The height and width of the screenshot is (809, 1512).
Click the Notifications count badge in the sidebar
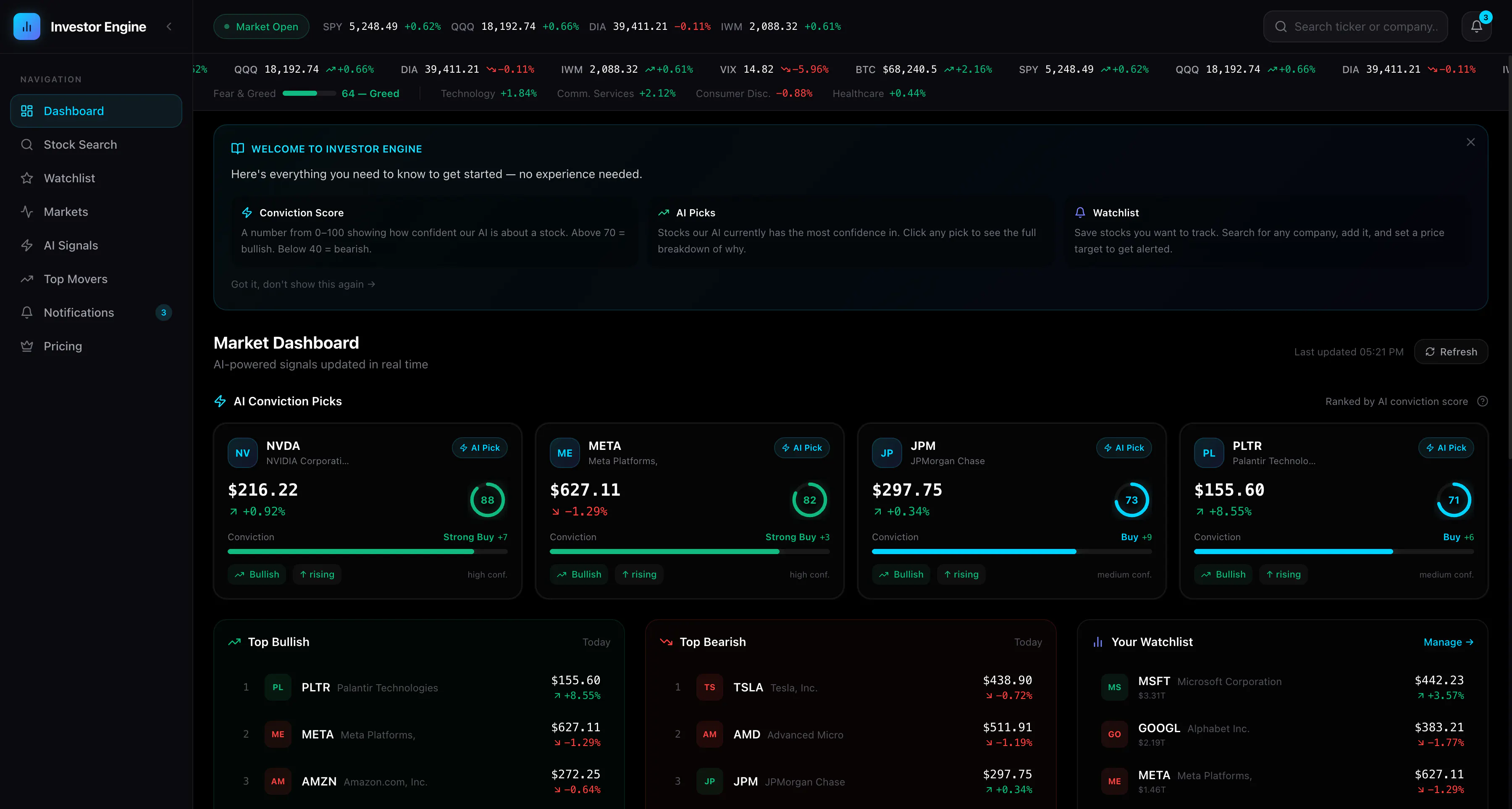[163, 313]
